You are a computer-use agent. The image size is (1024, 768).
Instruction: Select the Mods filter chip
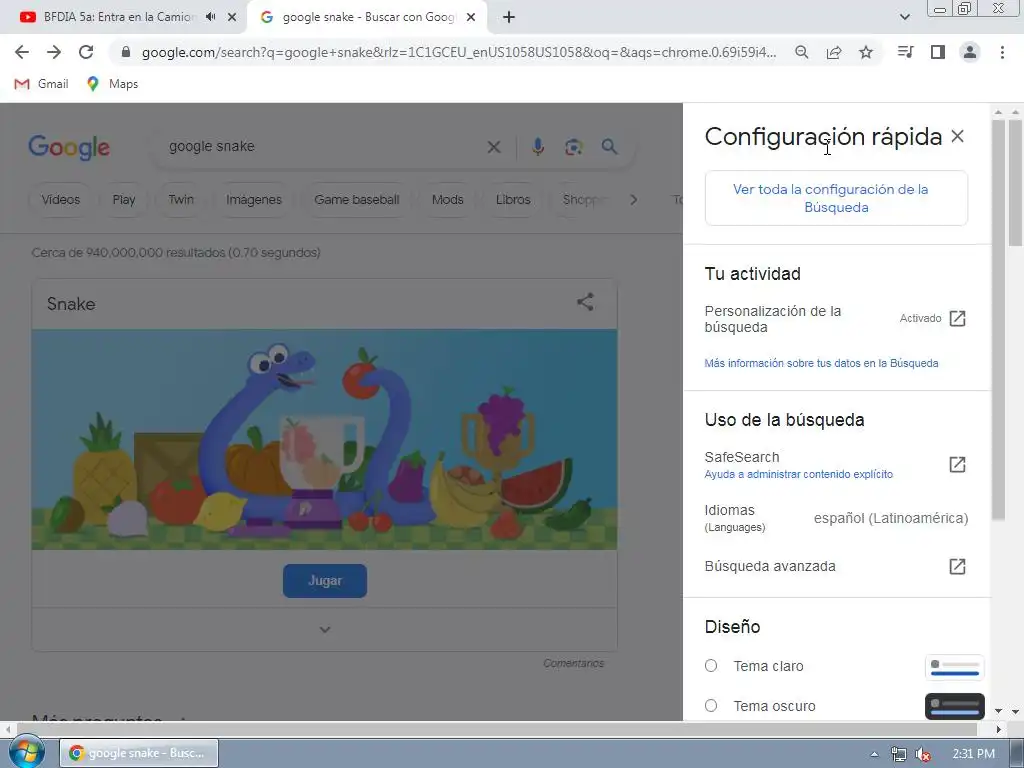click(x=447, y=200)
